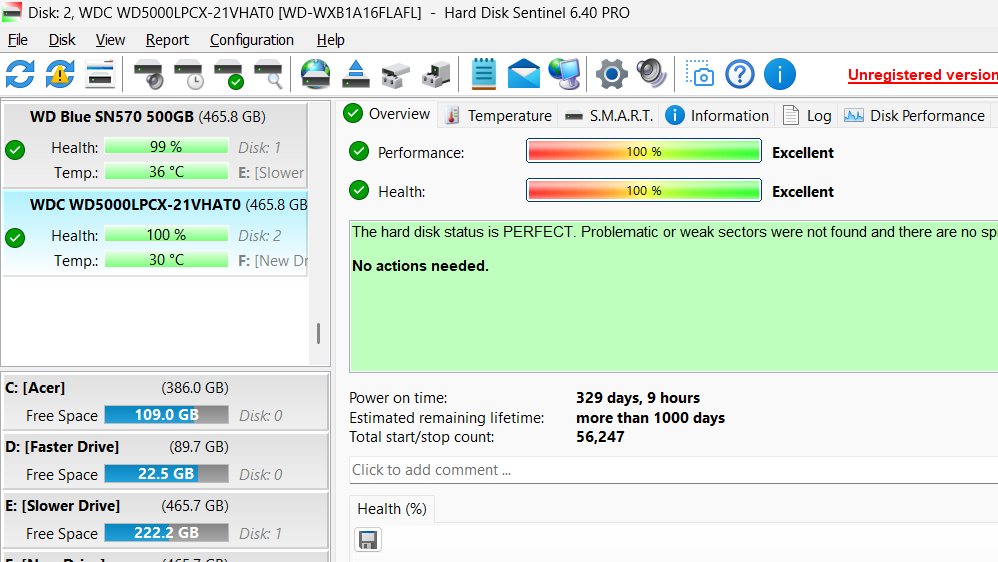
Task: Select the Health (%) graph tab
Action: pos(391,509)
